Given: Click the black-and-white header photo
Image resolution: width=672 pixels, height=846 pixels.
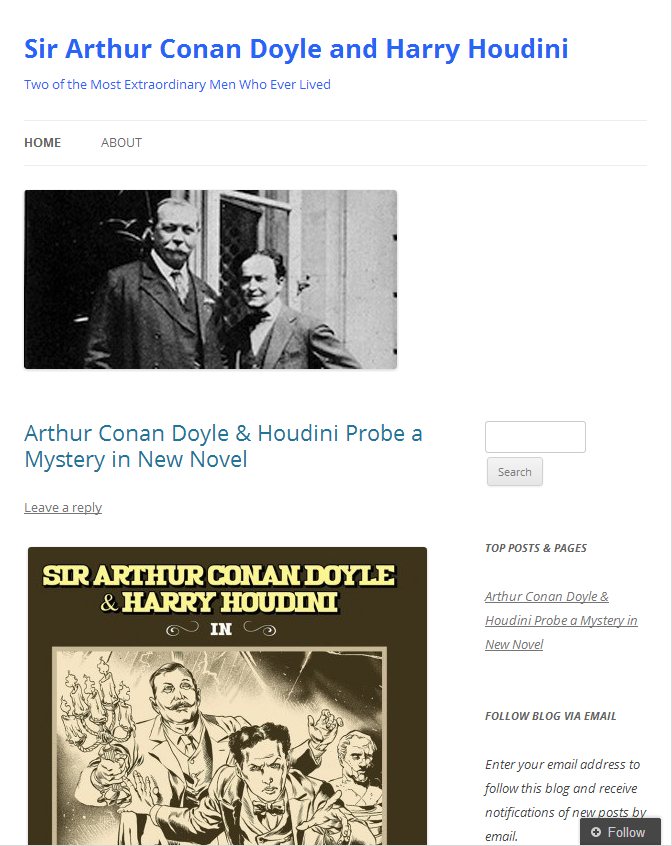Looking at the screenshot, I should click(210, 279).
